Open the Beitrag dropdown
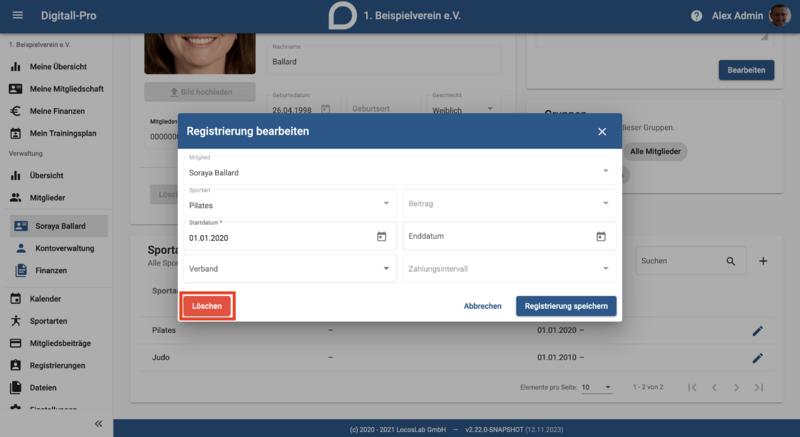800x437 pixels. [509, 203]
